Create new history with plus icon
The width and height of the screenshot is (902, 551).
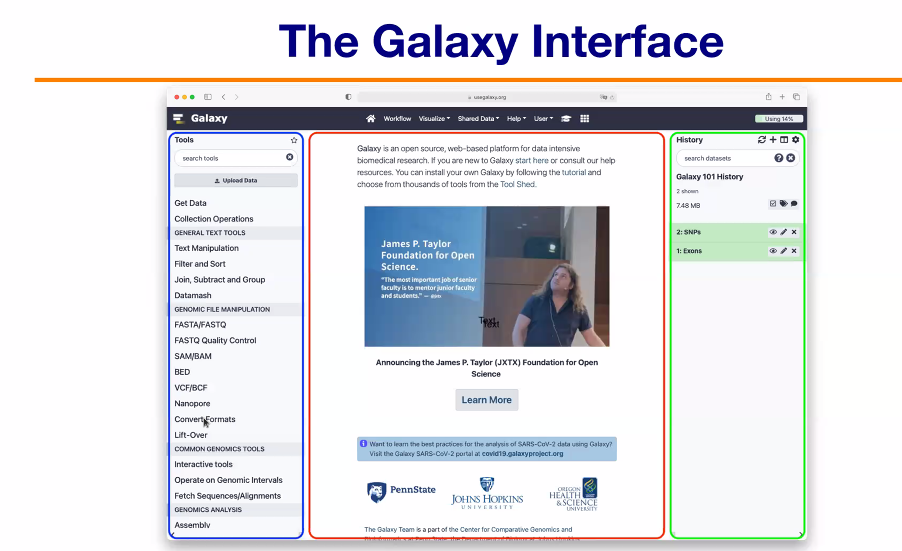pos(773,140)
